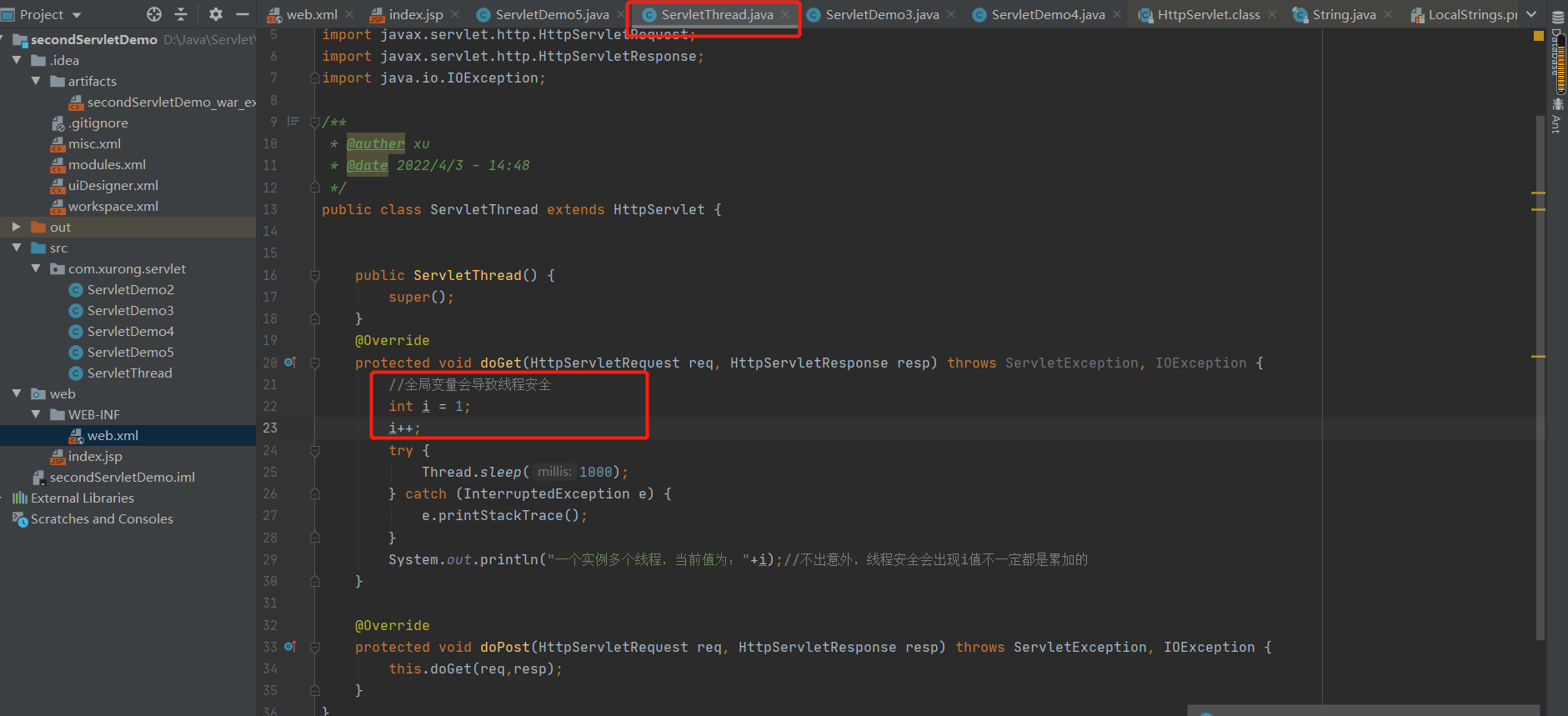Fold the try block at line 24
The height and width of the screenshot is (716, 1568).
[315, 451]
